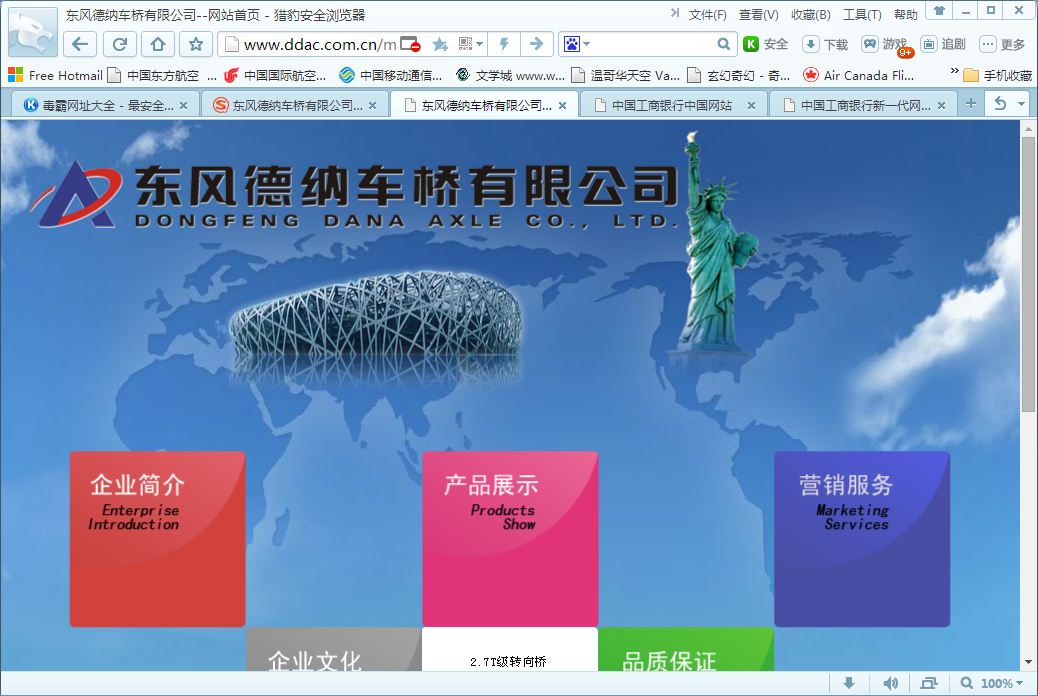Open the 营销服务 Marketing Services tile
Screen dimensions: 1038x696
click(x=861, y=539)
